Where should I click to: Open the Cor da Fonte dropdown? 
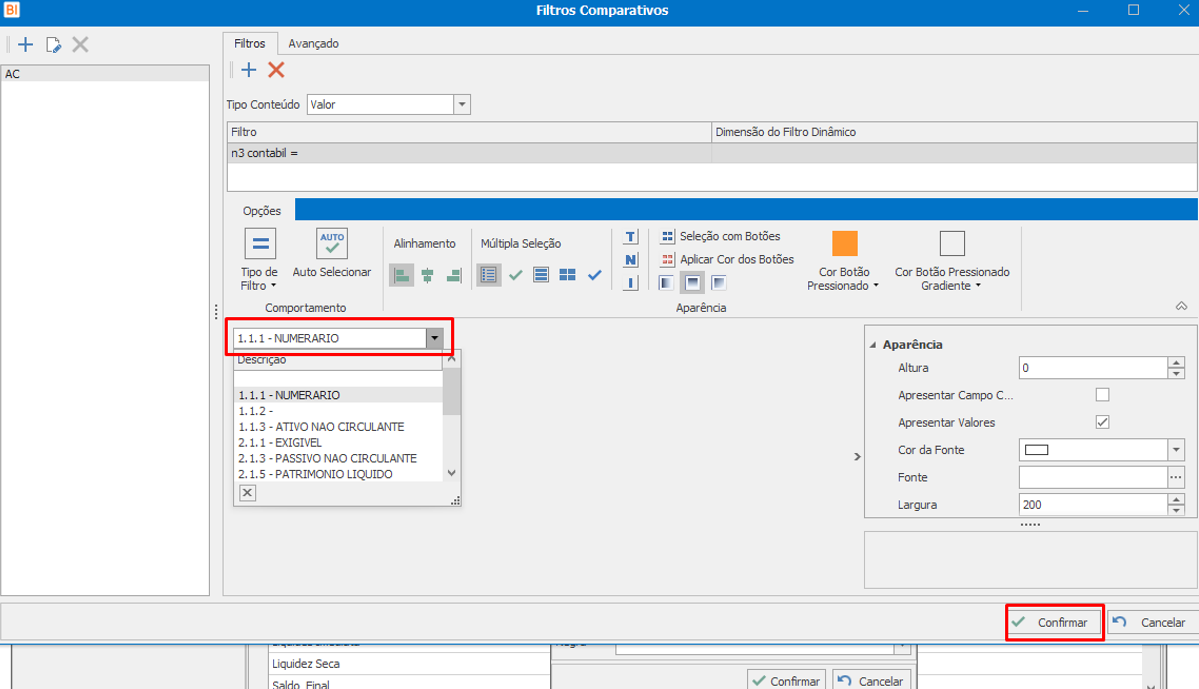coord(1176,450)
